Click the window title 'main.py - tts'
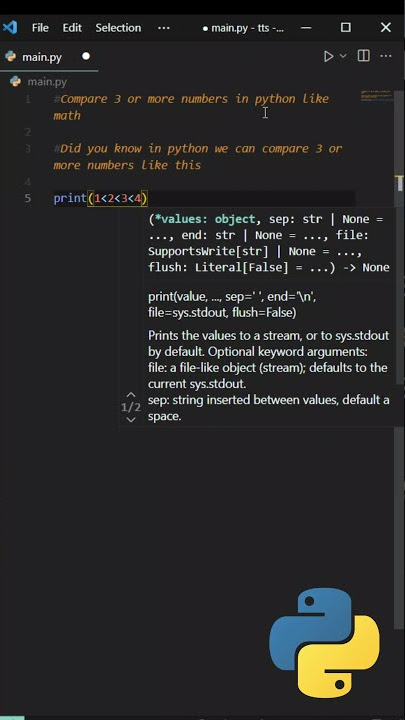 click(243, 28)
